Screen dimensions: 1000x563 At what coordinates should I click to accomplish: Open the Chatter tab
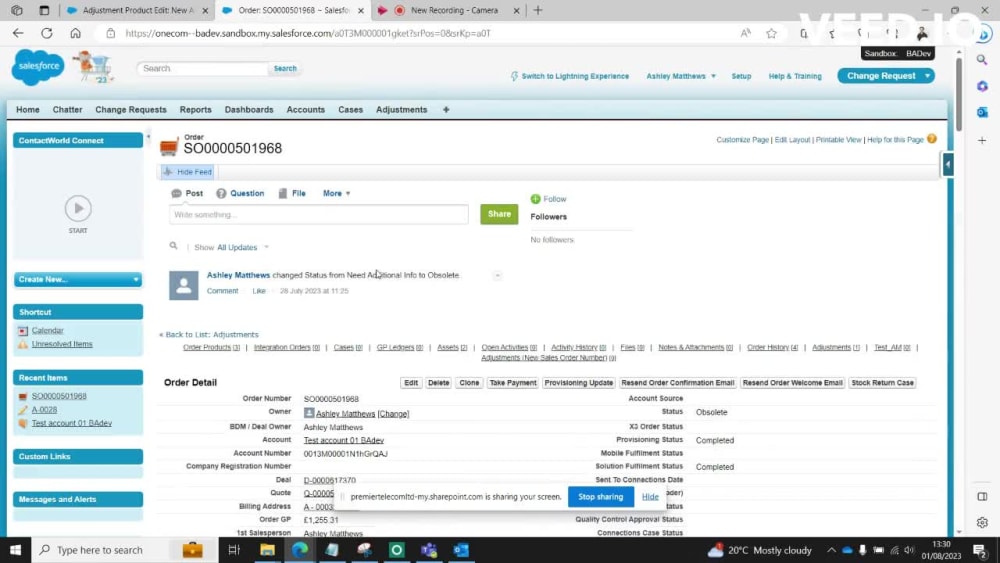[x=67, y=110]
